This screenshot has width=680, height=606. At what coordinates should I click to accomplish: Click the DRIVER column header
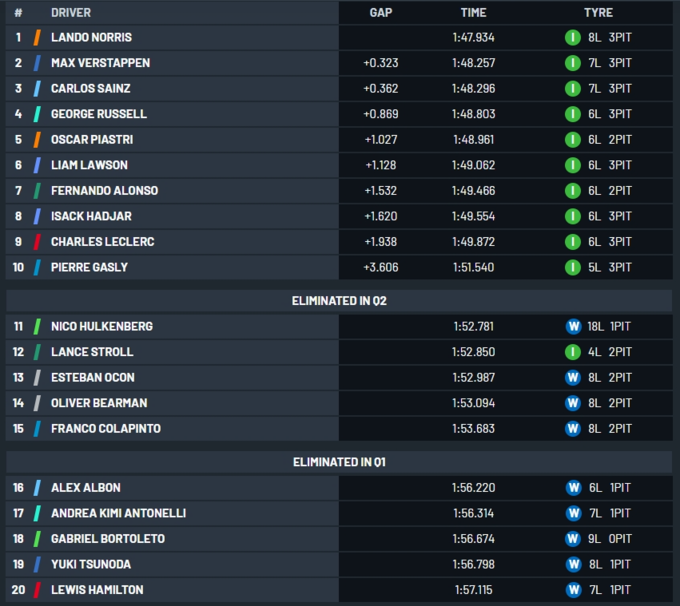[x=71, y=13]
